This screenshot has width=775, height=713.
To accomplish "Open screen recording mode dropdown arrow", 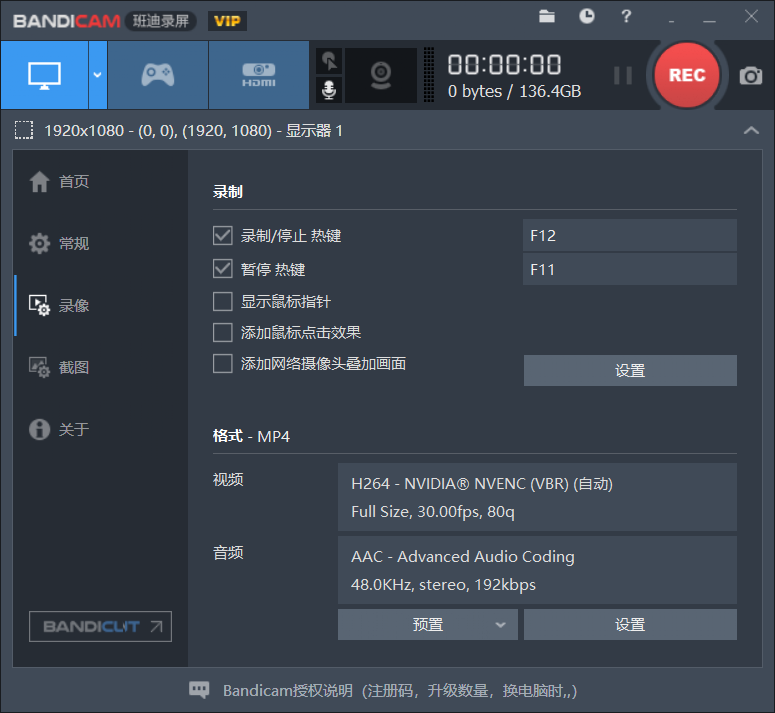I will pyautogui.click(x=98, y=75).
